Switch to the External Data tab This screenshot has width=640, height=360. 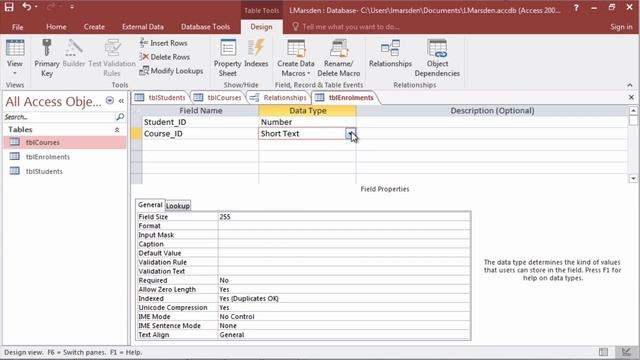142,27
